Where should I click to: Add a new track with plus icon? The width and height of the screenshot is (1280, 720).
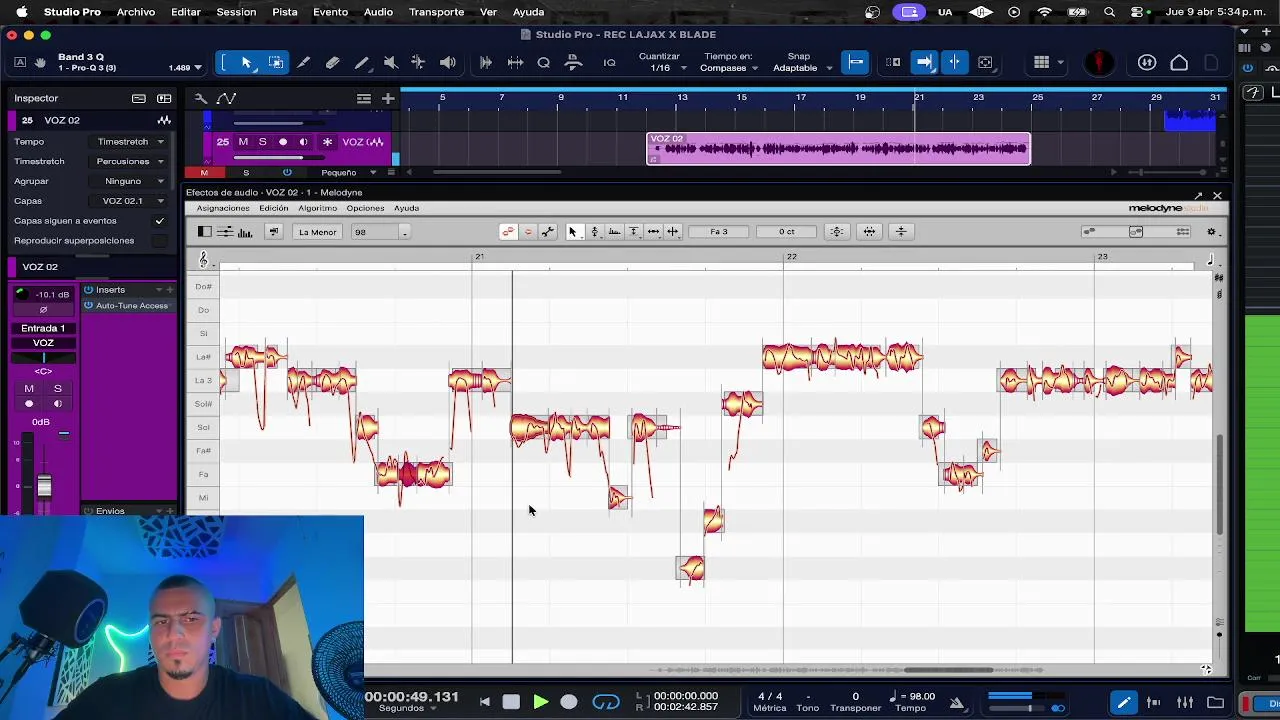coord(388,98)
